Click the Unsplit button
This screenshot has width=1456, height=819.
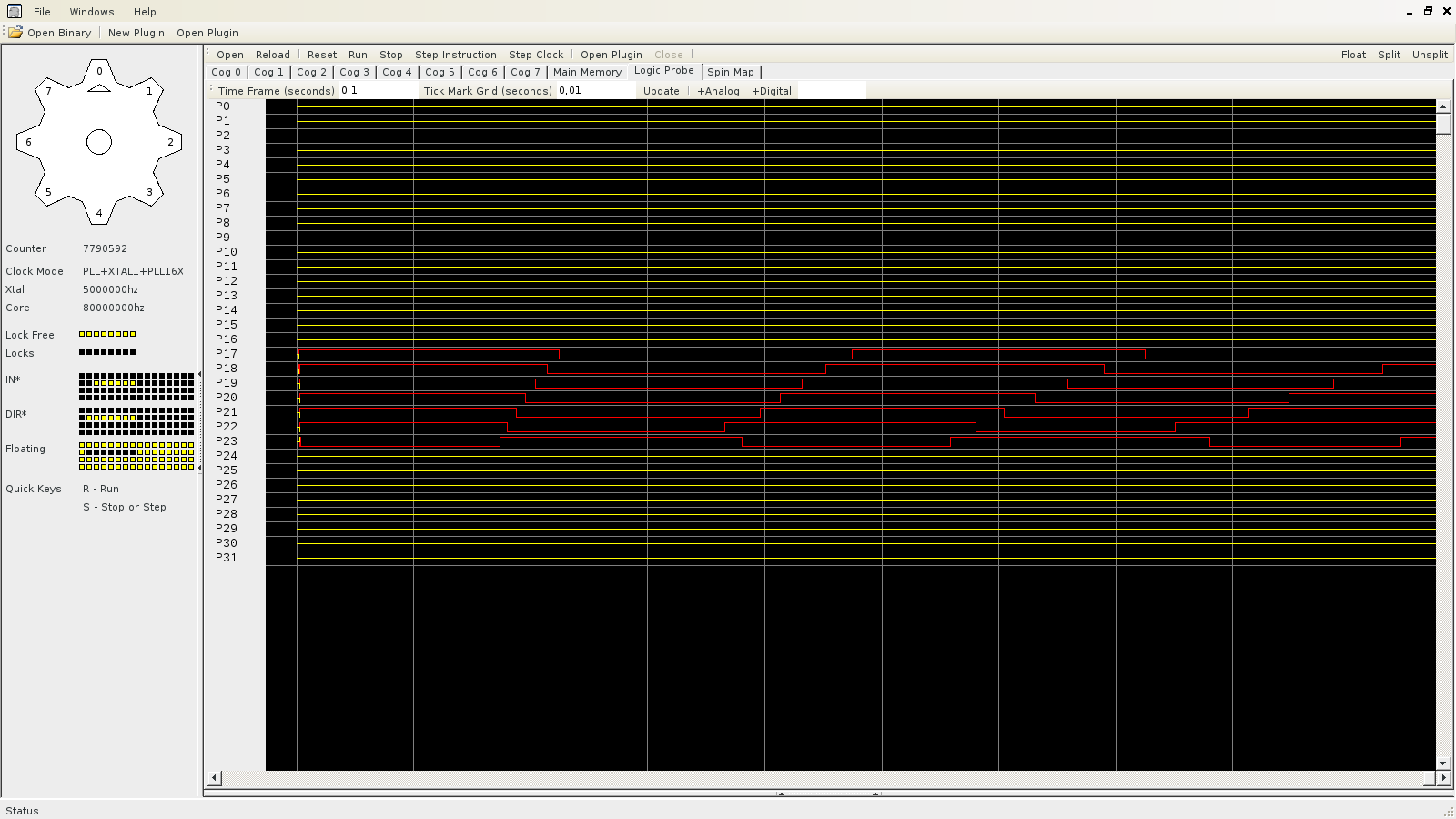coord(1430,55)
